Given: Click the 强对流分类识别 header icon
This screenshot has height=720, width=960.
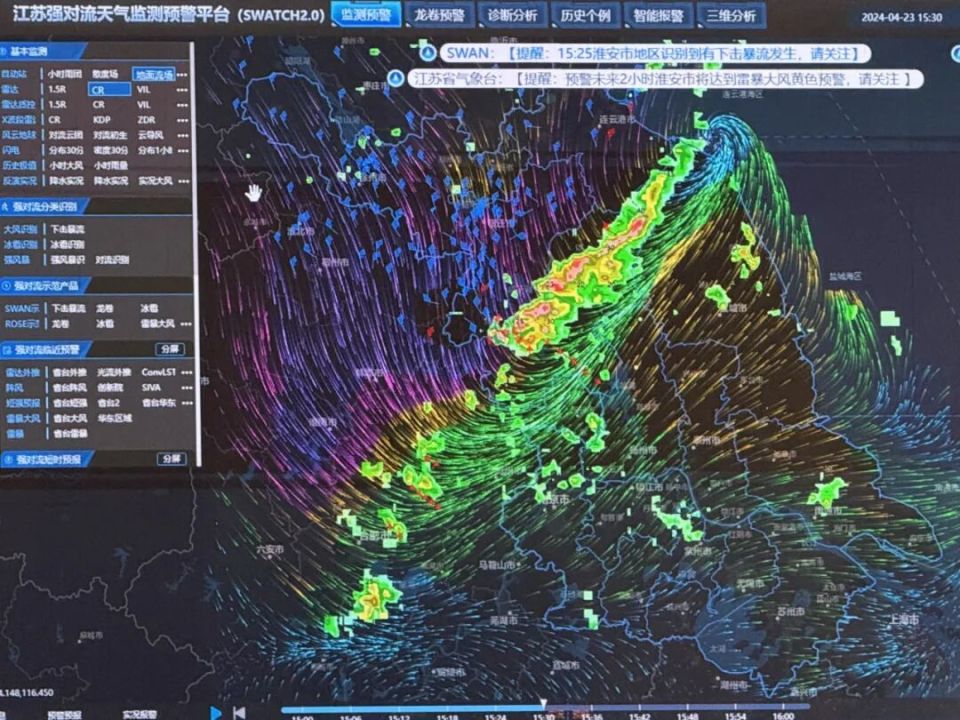Looking at the screenshot, I should click(x=5, y=207).
